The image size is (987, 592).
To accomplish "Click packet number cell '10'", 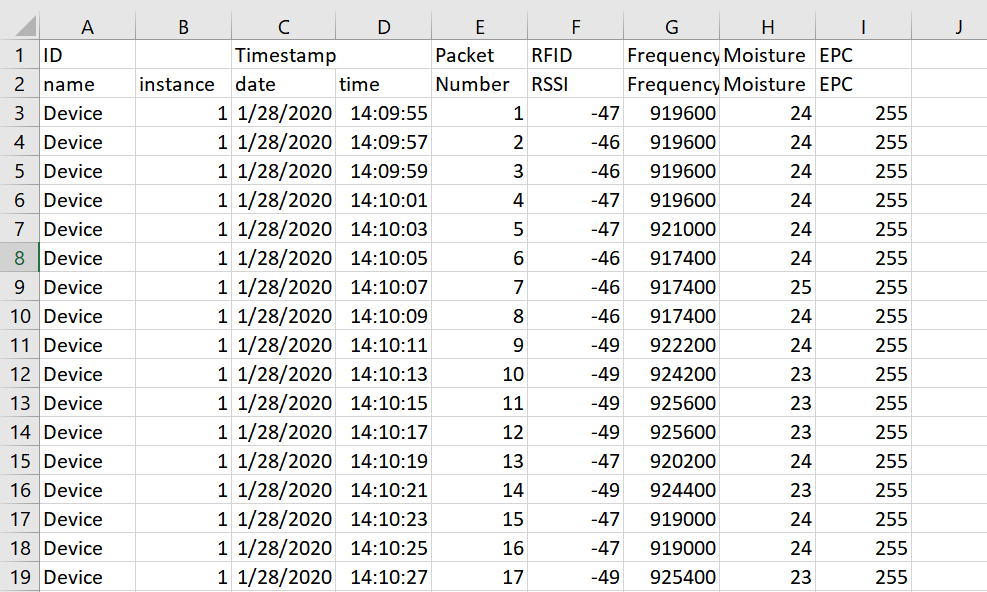I will click(x=480, y=373).
